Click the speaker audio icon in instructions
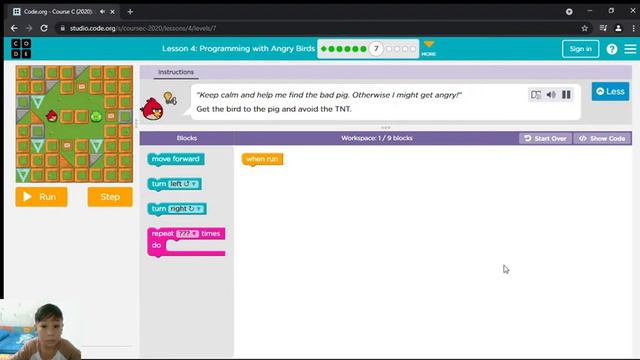The image size is (640, 360). point(551,95)
